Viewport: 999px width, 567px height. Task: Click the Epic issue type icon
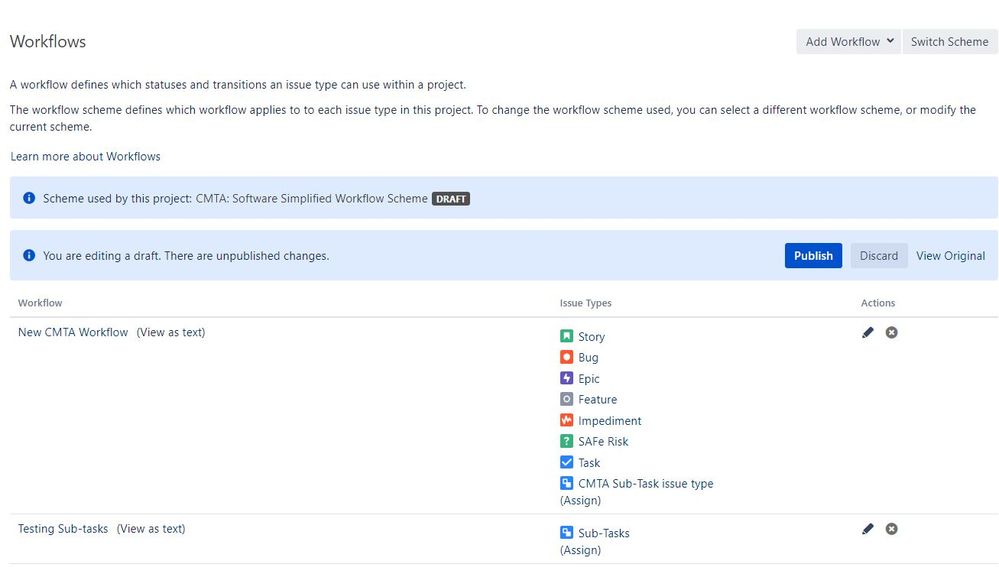point(566,378)
